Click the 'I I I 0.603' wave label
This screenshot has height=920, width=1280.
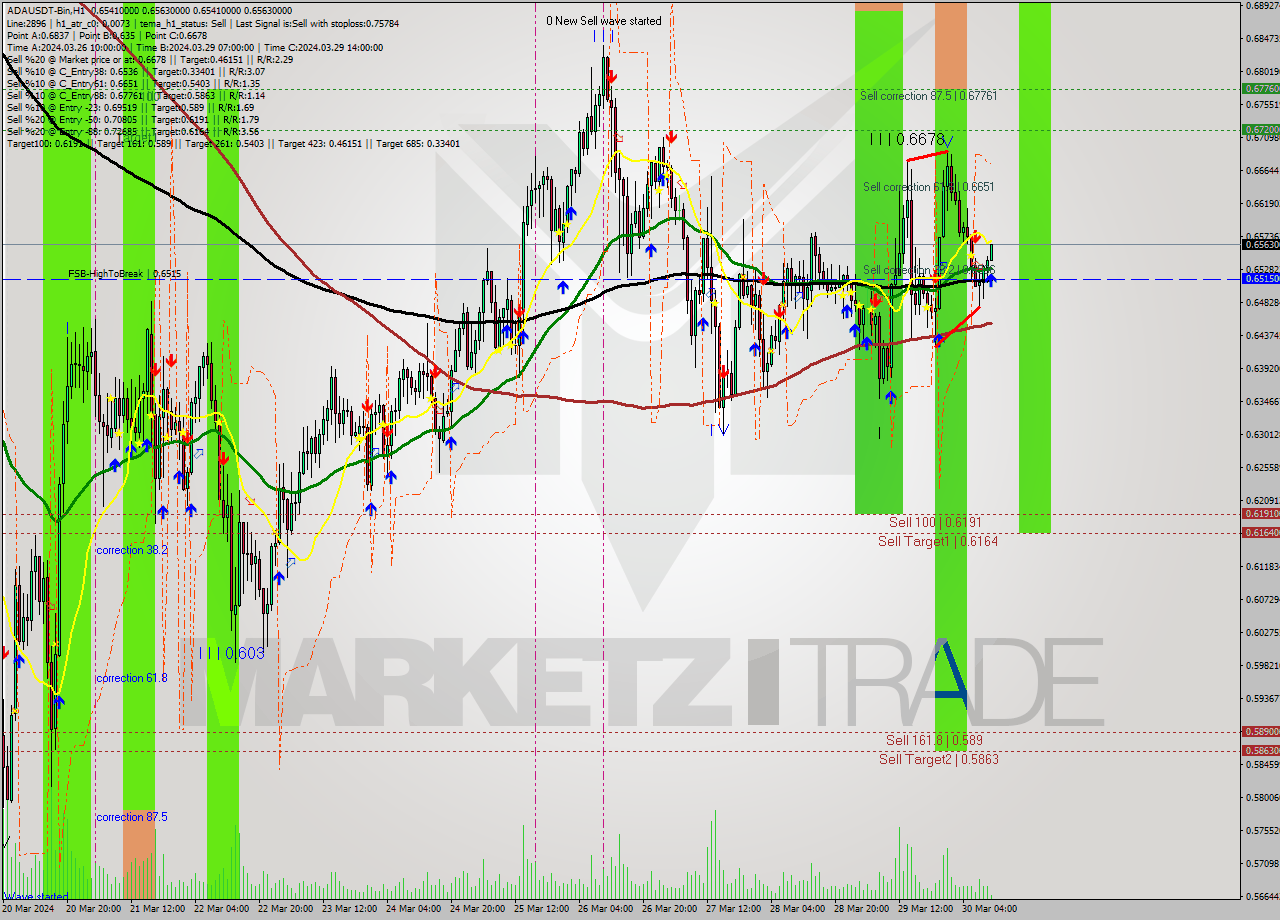click(231, 653)
